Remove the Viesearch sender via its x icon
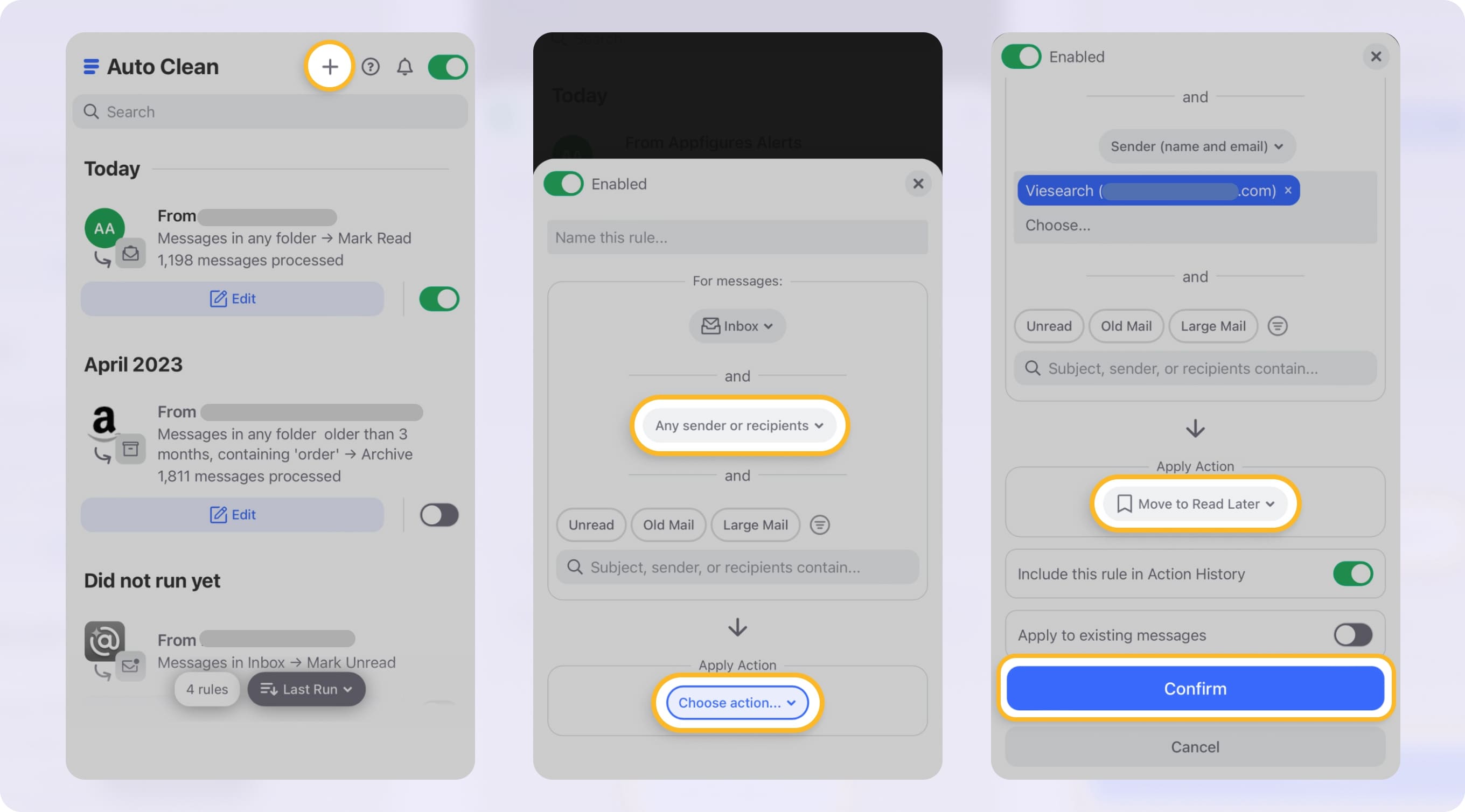The height and width of the screenshot is (812, 1465). (1288, 191)
